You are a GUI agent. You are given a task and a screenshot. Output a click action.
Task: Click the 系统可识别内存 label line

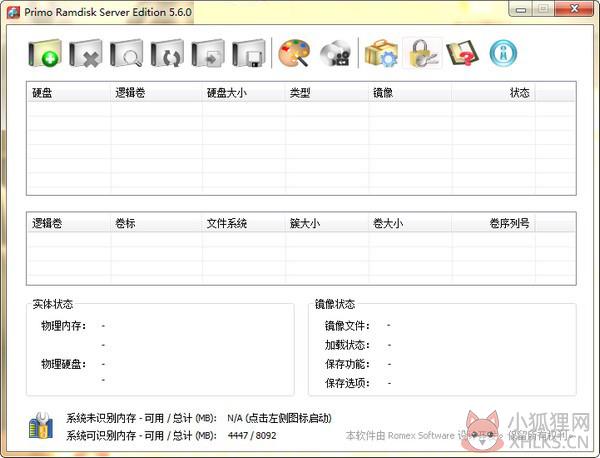coord(142,435)
